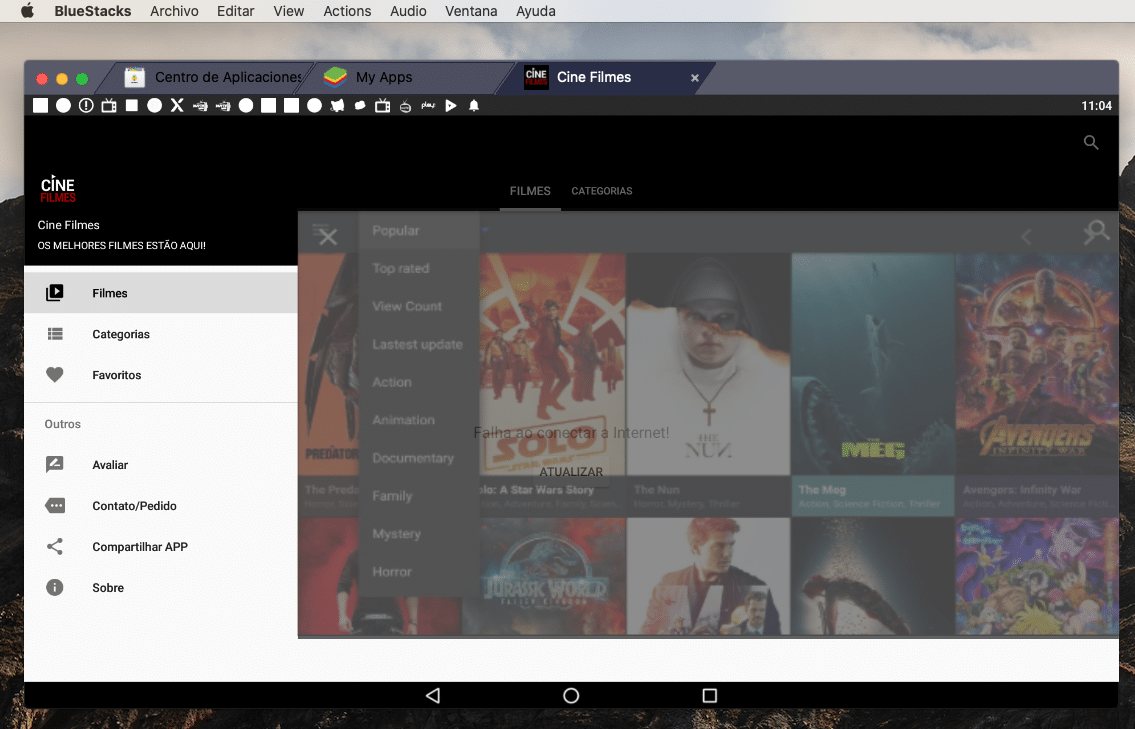
Task: Open the search magnifier in the app bar
Action: 1090,142
